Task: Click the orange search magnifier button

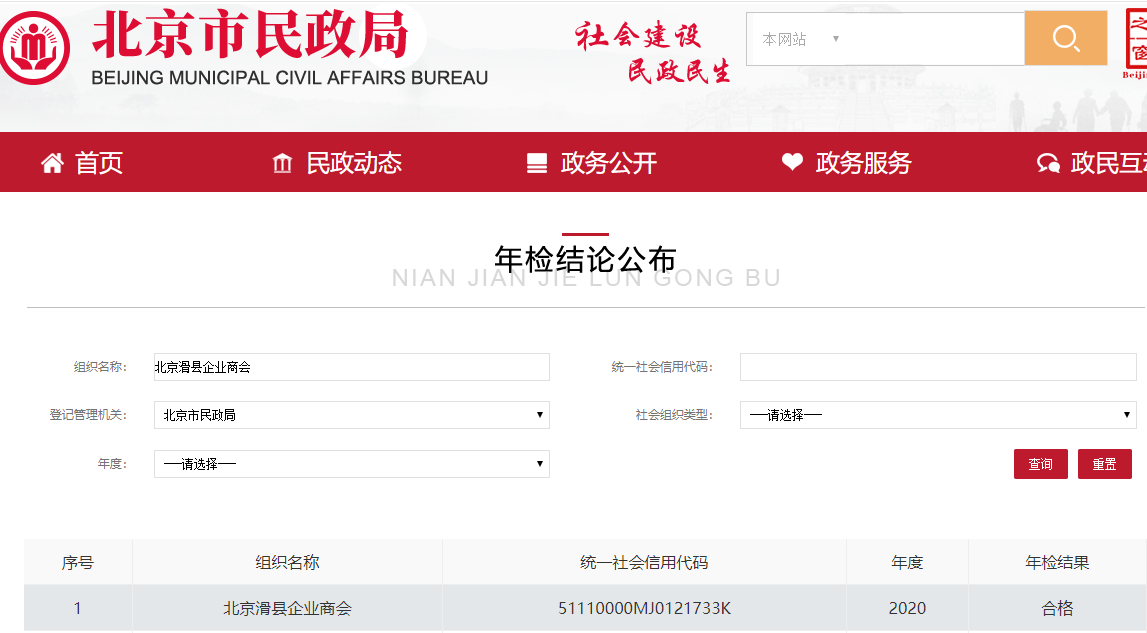Action: 1066,38
